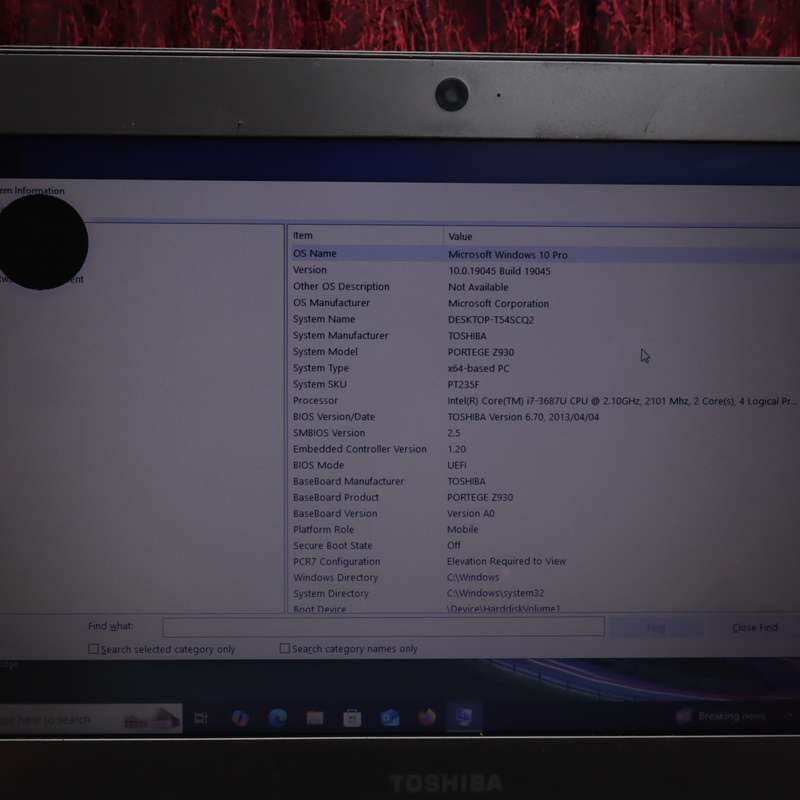Viewport: 800px width, 800px height.
Task: Open the Breaking news widget
Action: click(x=720, y=716)
